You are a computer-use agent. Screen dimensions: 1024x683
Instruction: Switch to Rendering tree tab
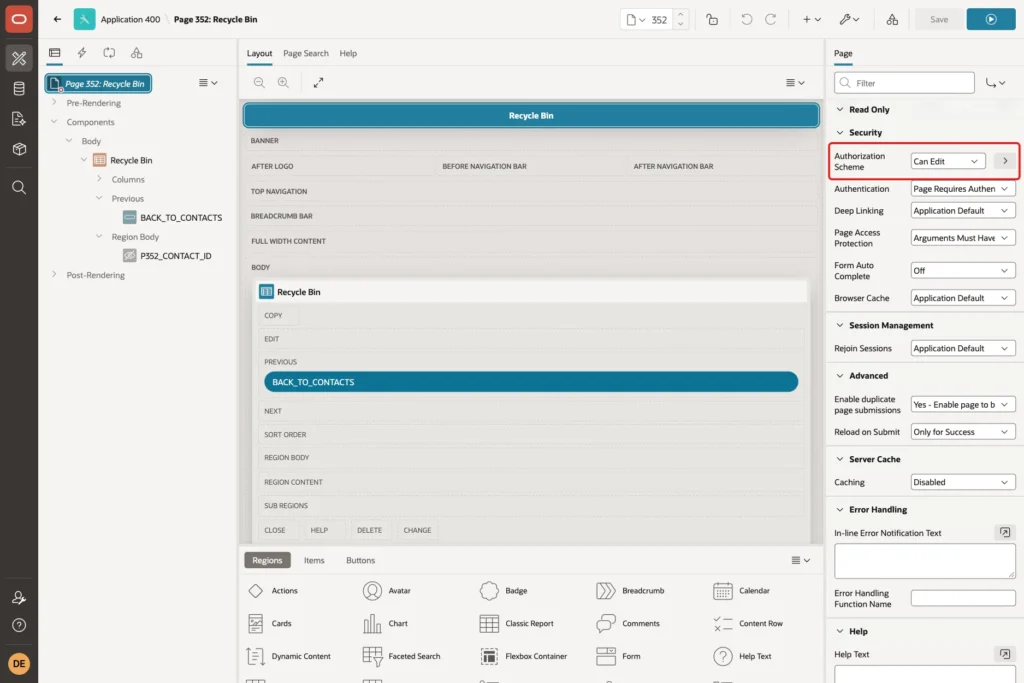[55, 53]
